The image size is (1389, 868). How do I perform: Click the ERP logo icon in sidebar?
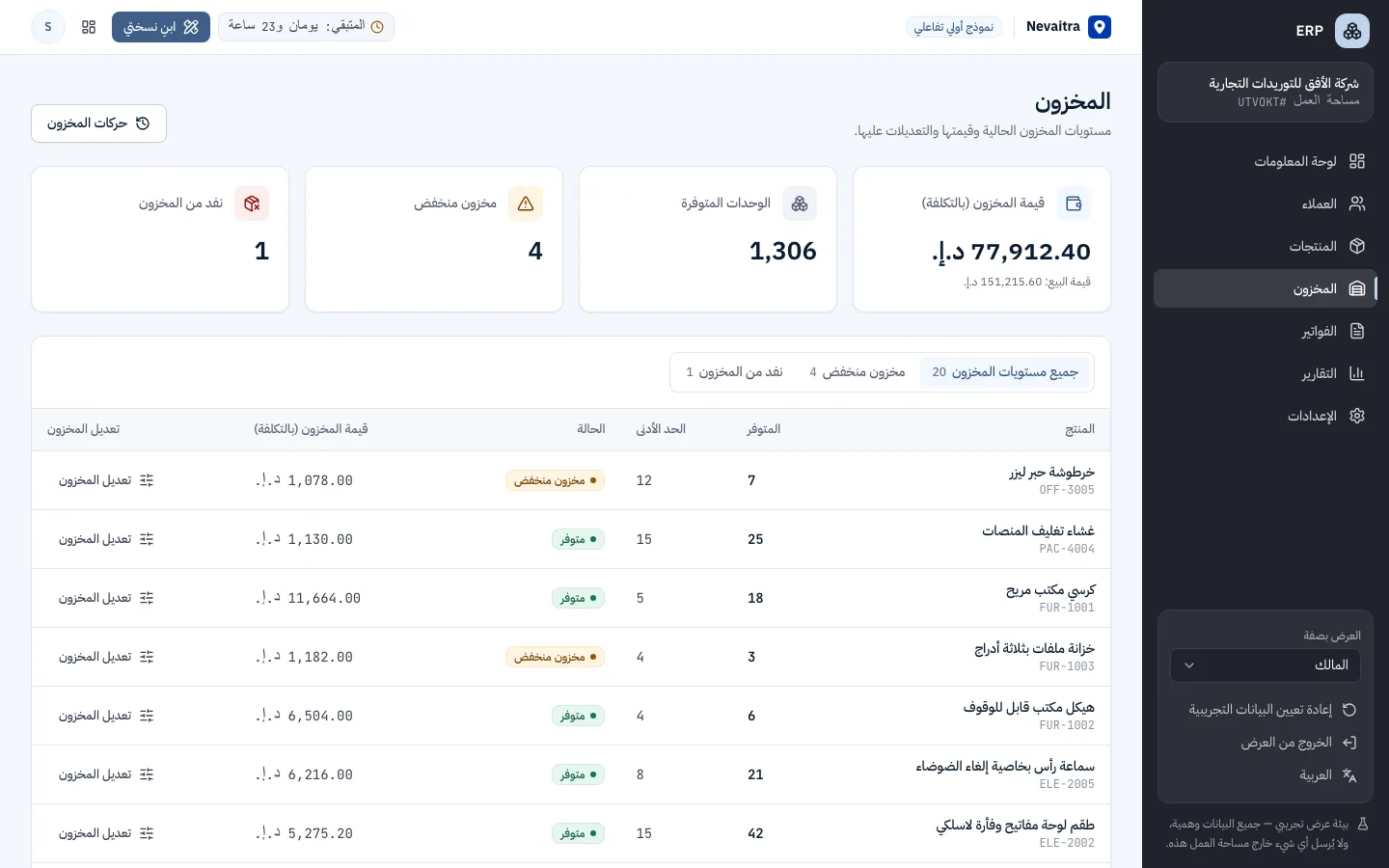point(1351,31)
